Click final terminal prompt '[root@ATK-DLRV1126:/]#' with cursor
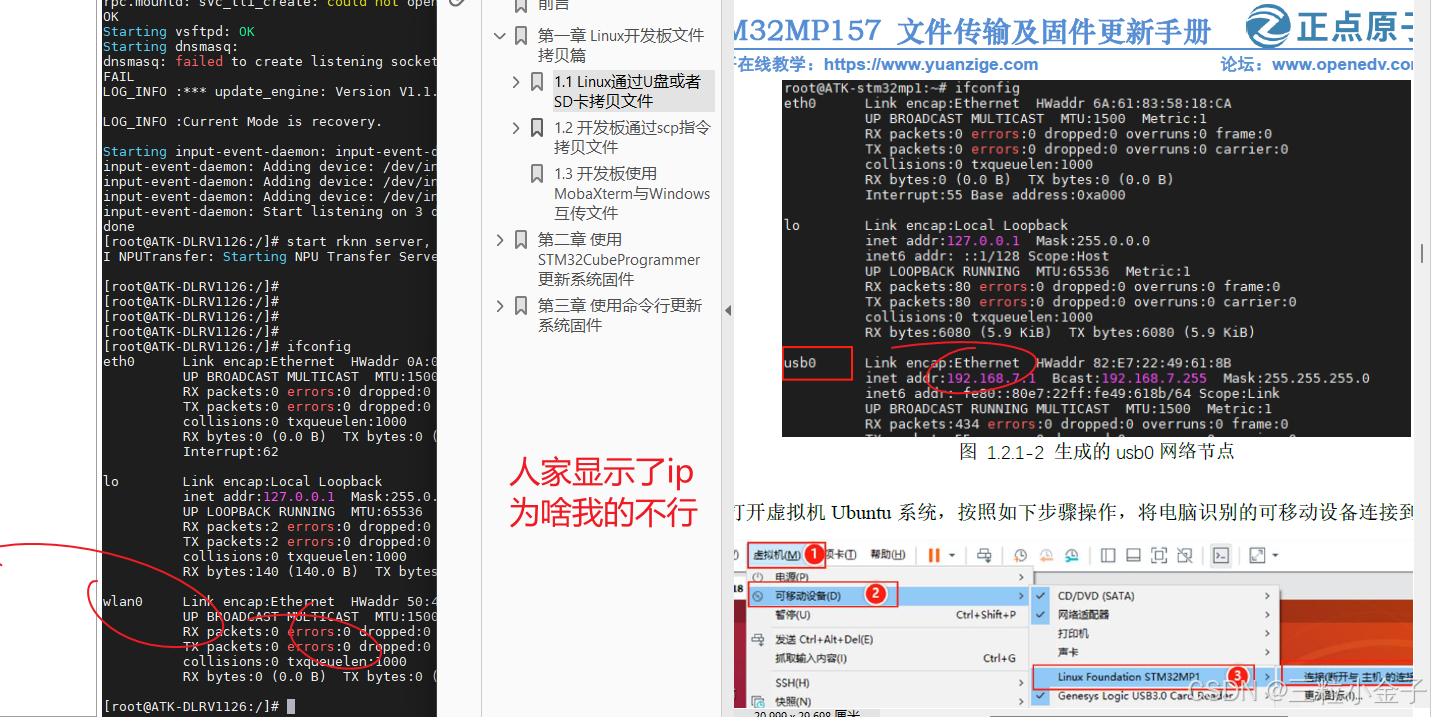 click(199, 707)
